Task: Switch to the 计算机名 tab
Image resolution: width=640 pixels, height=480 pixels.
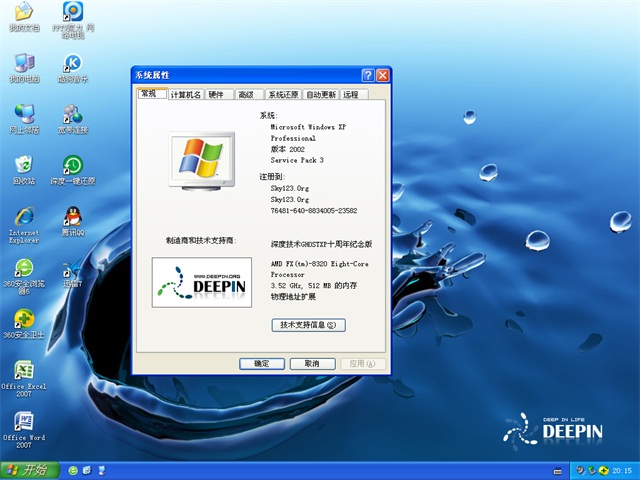Action: coord(186,95)
